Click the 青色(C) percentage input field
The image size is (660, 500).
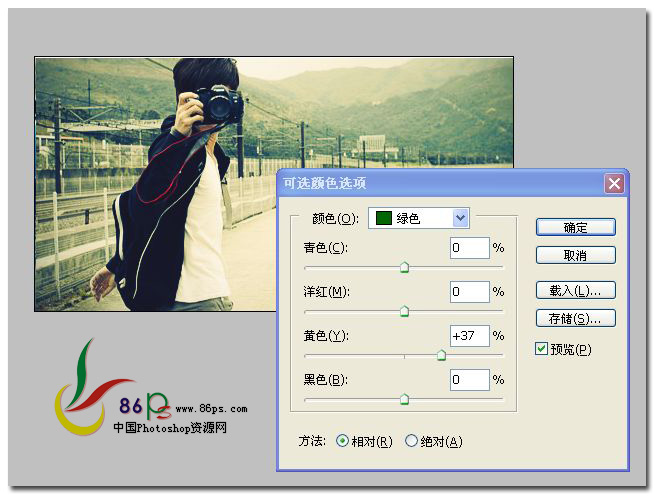pos(470,248)
